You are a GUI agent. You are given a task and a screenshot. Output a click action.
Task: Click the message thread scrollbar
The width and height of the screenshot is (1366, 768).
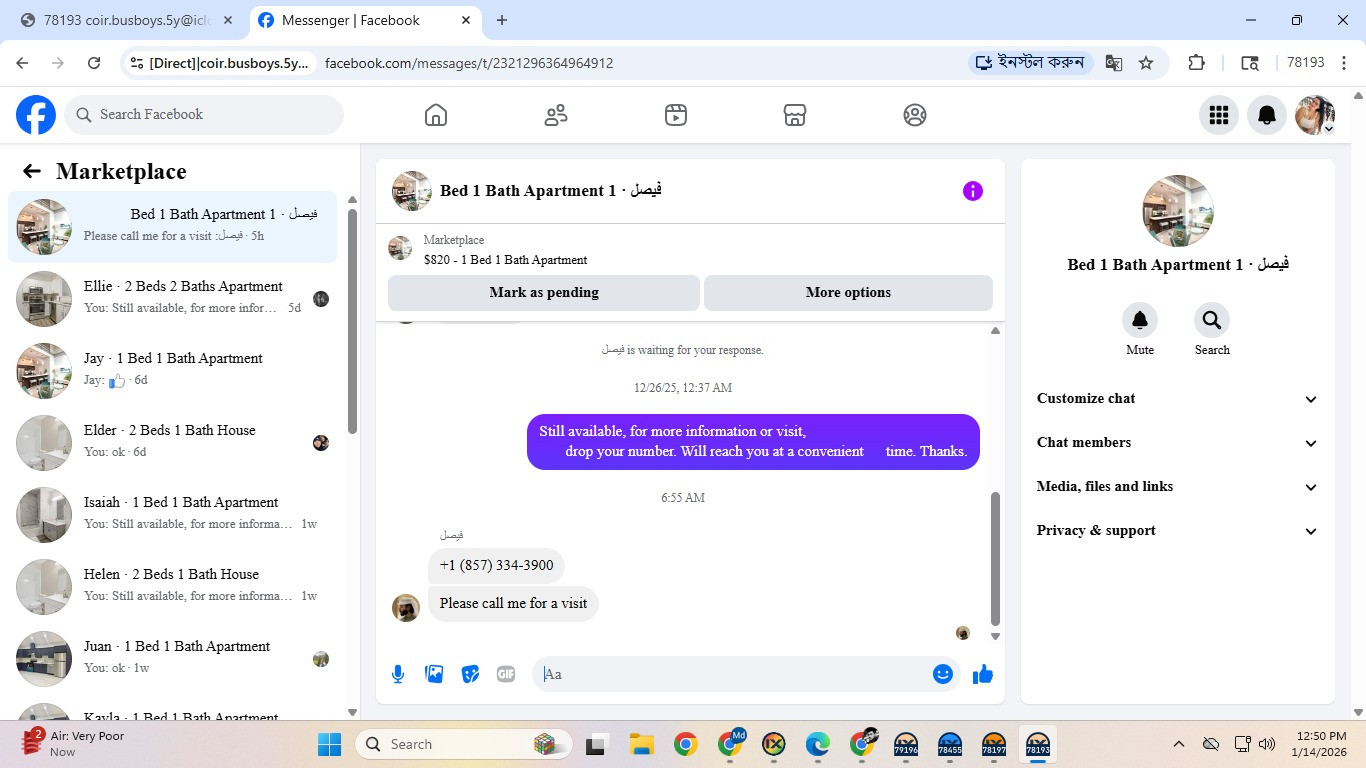[995, 558]
